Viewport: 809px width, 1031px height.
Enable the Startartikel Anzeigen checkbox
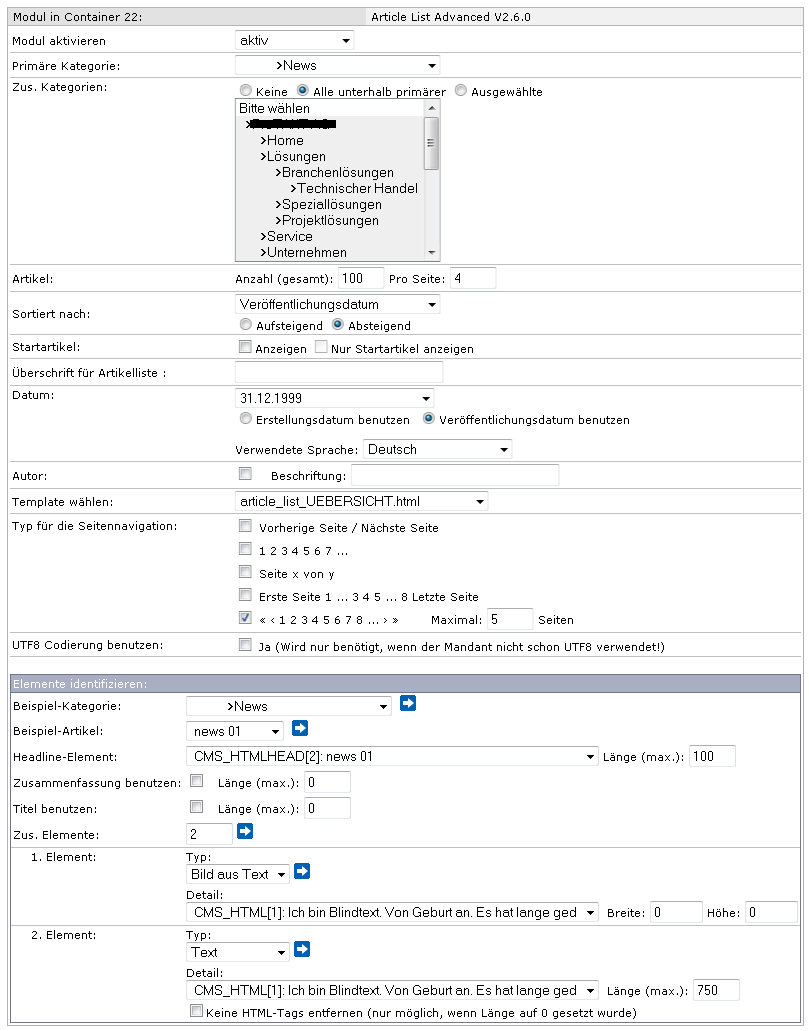(245, 348)
